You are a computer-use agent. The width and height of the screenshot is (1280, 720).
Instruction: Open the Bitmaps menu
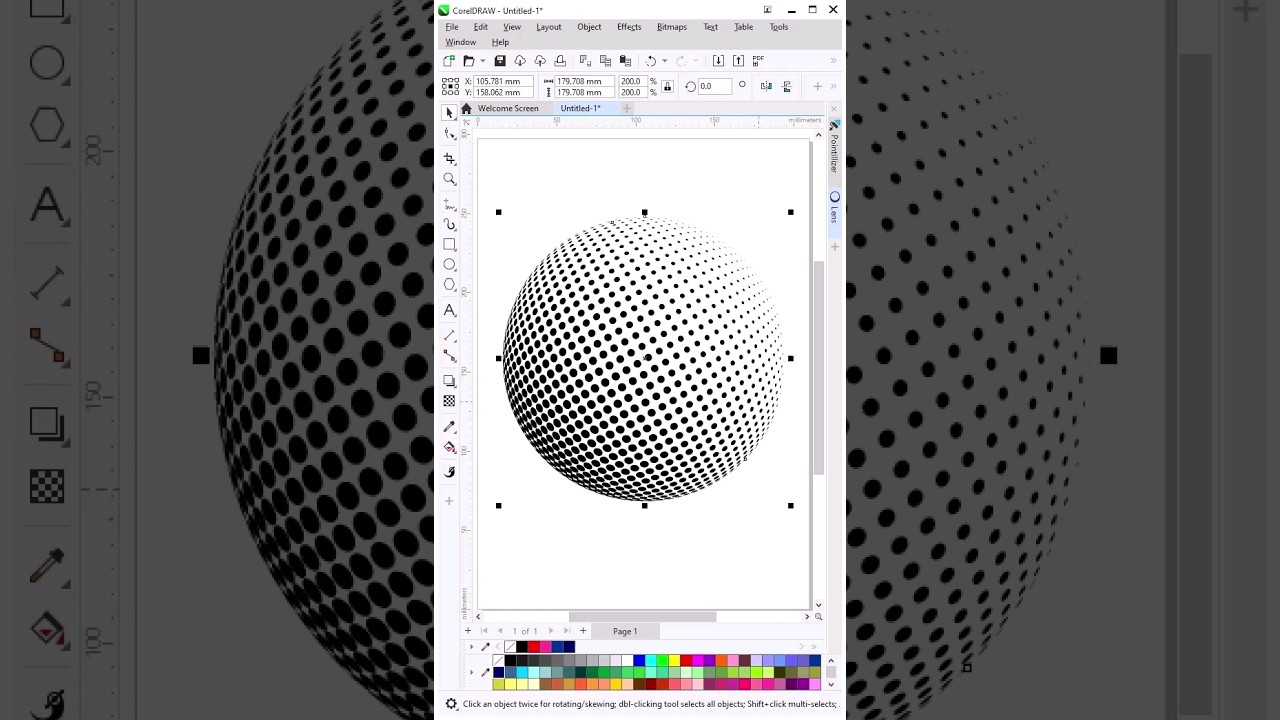672,27
